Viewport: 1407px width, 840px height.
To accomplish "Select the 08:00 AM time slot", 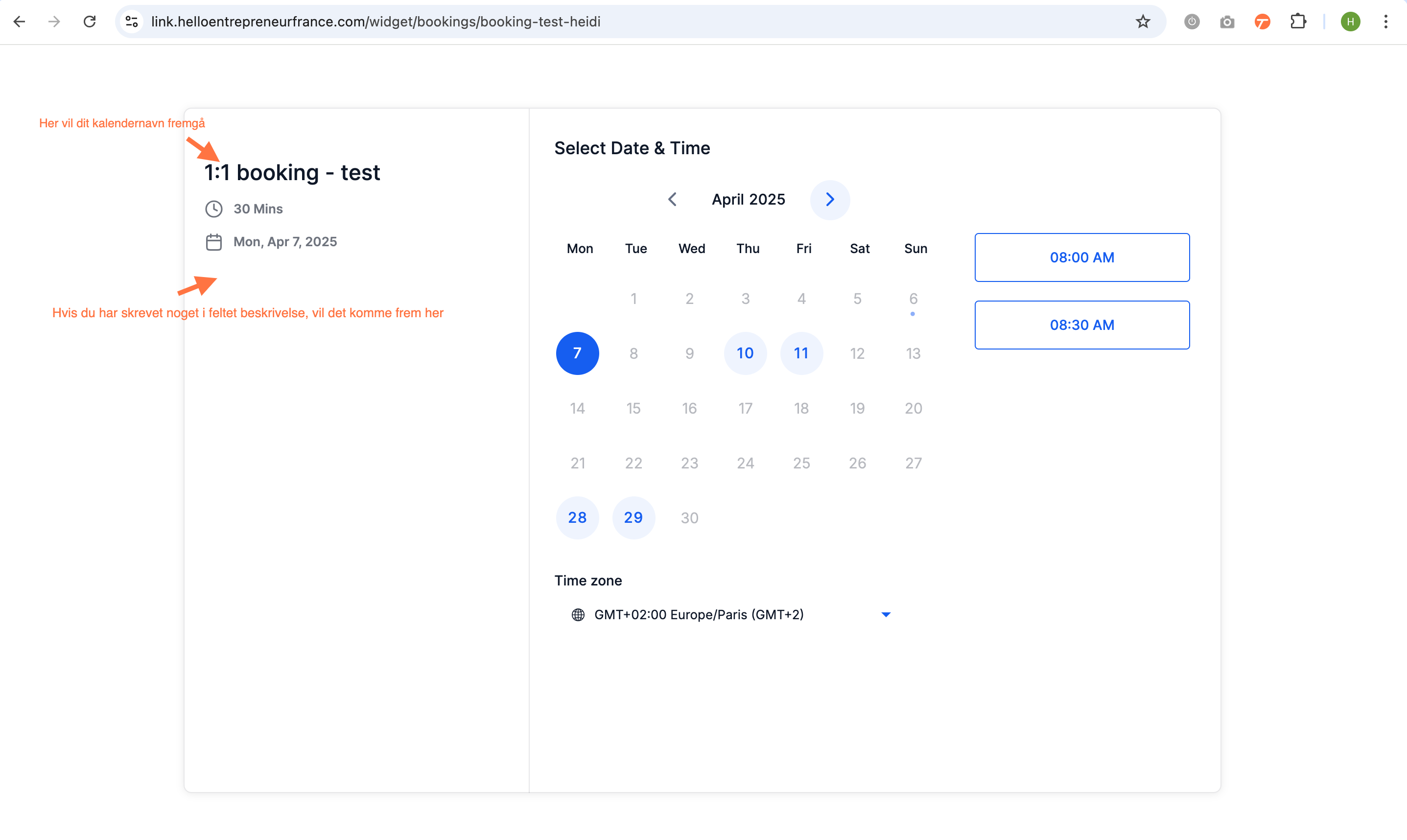I will click(x=1081, y=257).
